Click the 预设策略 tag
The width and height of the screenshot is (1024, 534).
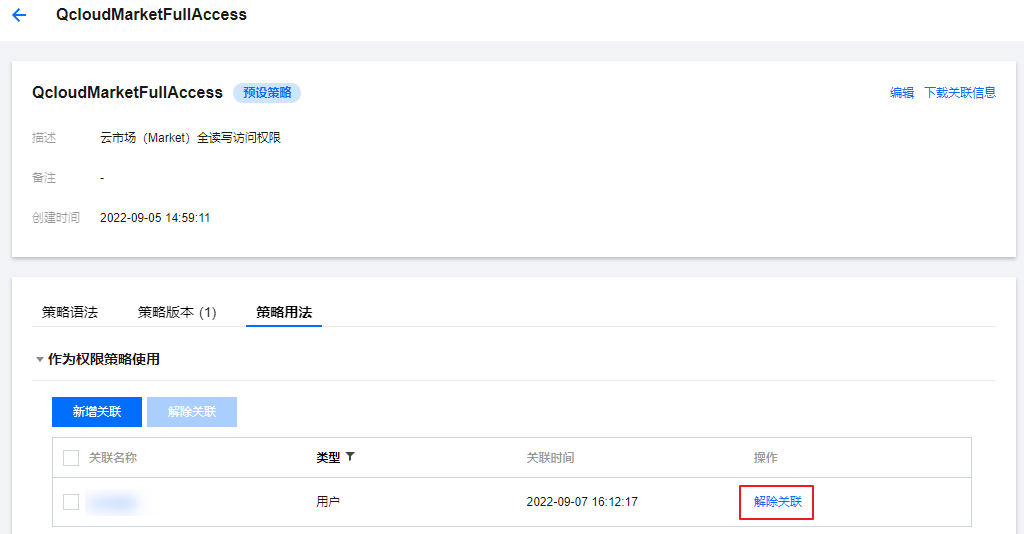tap(267, 93)
